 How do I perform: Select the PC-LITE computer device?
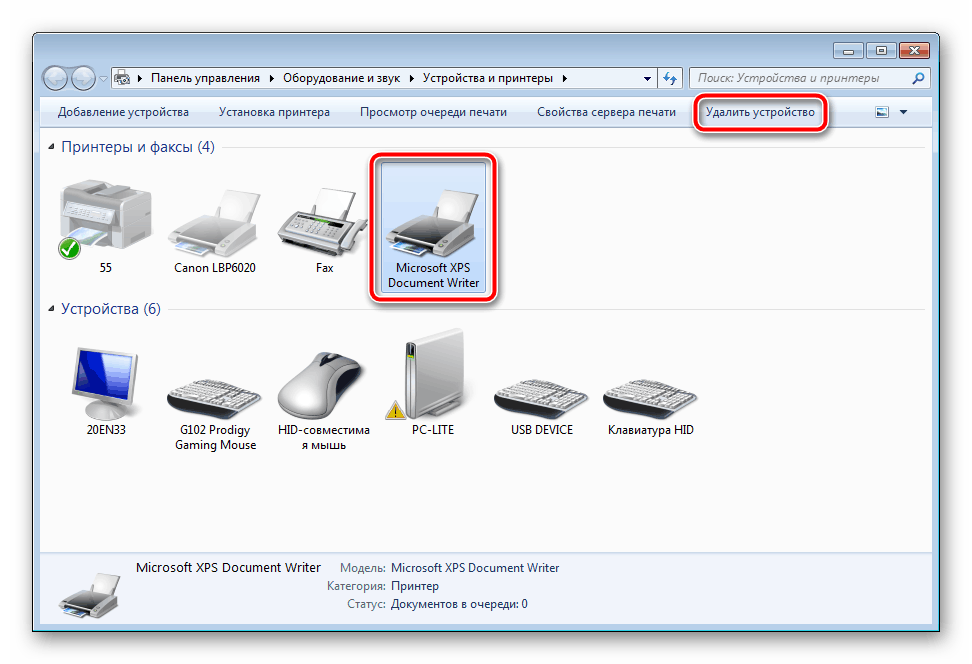(433, 383)
